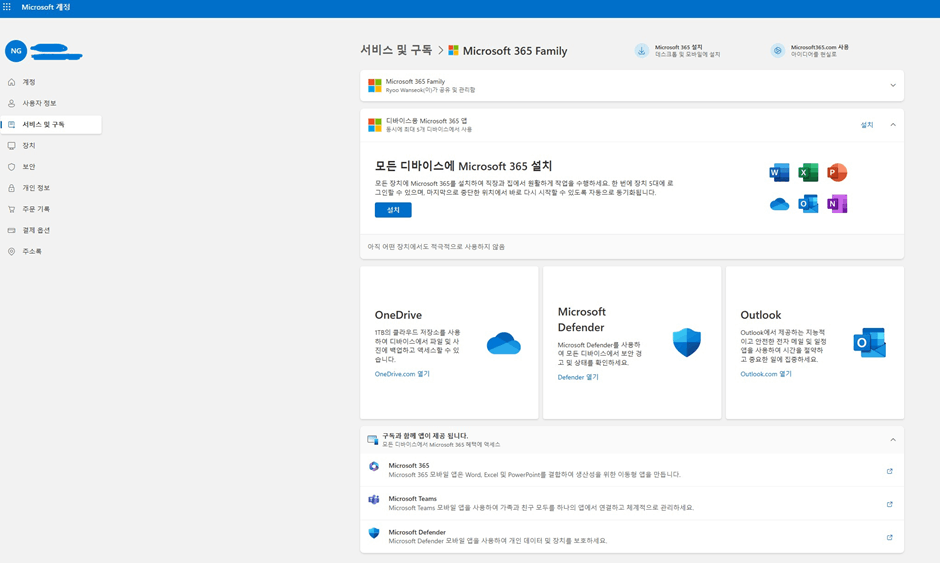Click the PowerPoint app icon
The image size is (940, 563).
(x=837, y=173)
